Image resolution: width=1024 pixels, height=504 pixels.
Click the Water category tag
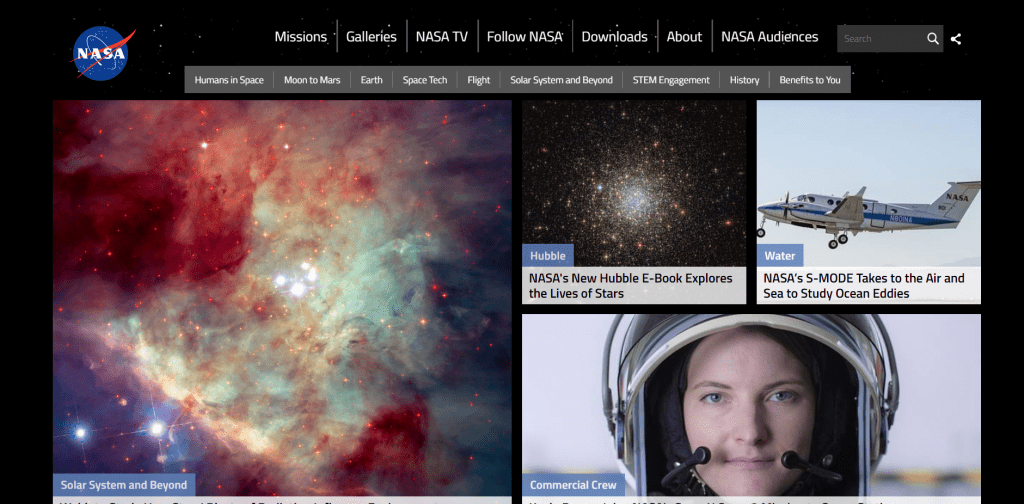click(x=780, y=255)
